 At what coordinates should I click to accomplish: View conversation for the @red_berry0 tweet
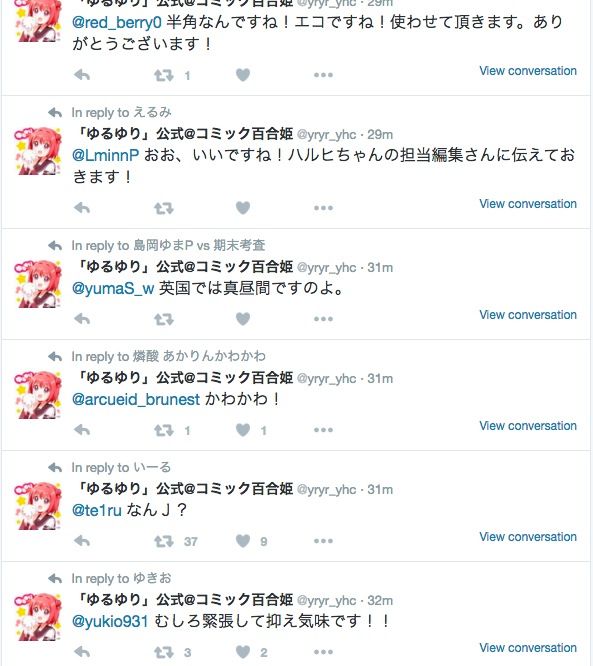point(528,71)
